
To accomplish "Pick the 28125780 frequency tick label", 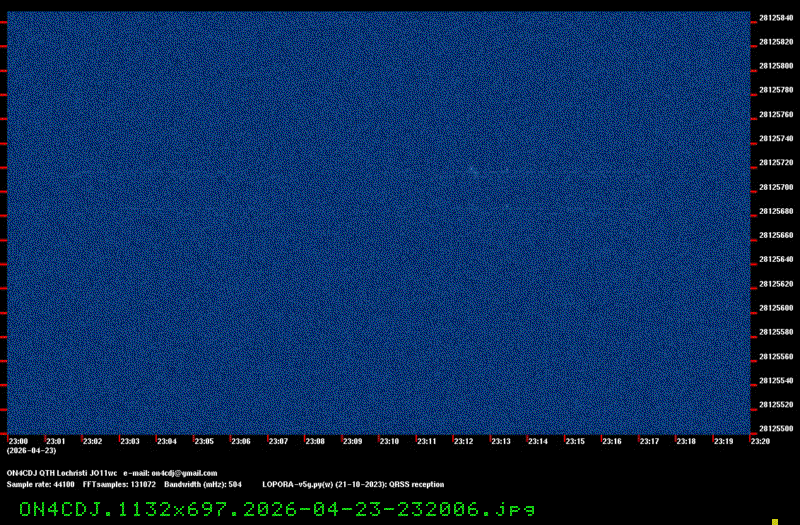I will 776,90.
